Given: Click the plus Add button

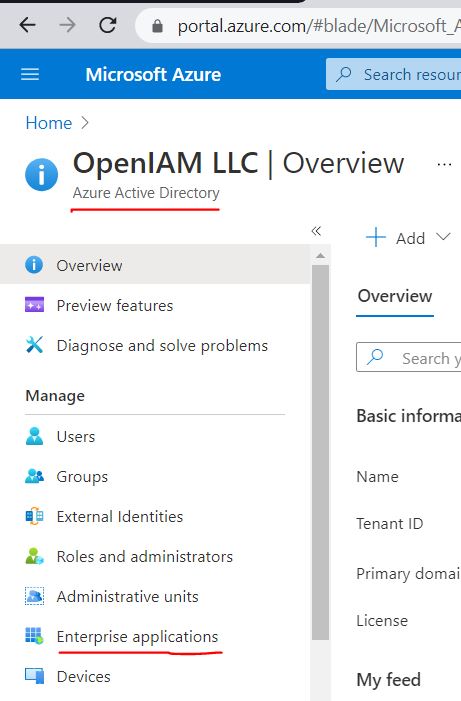Looking at the screenshot, I should 395,238.
